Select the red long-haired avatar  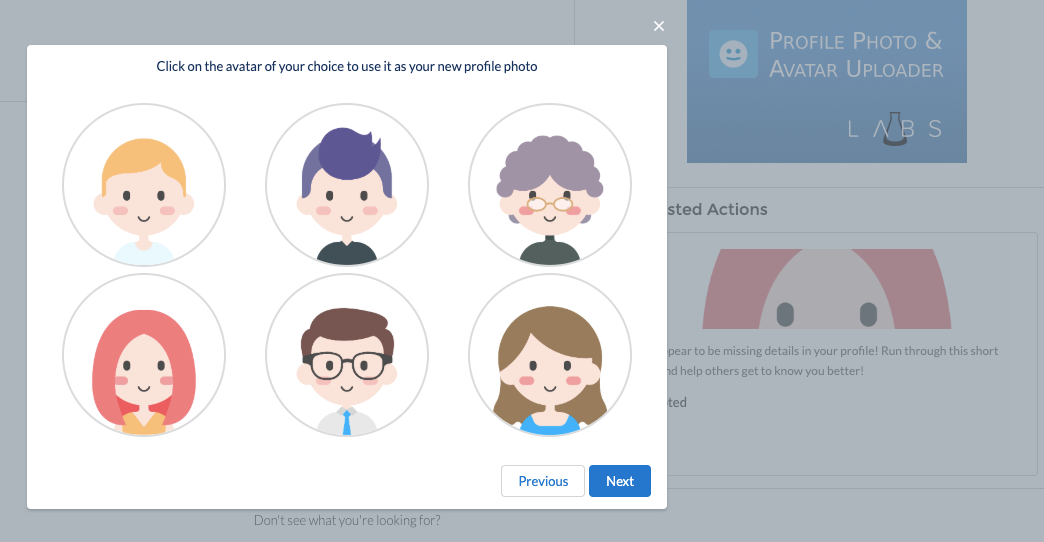pos(144,356)
